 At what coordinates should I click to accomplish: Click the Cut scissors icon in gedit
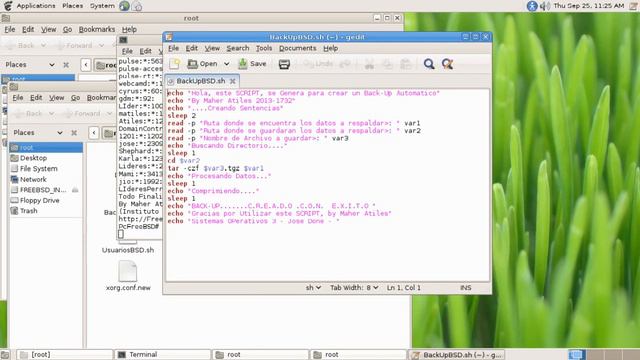pyautogui.click(x=369, y=64)
